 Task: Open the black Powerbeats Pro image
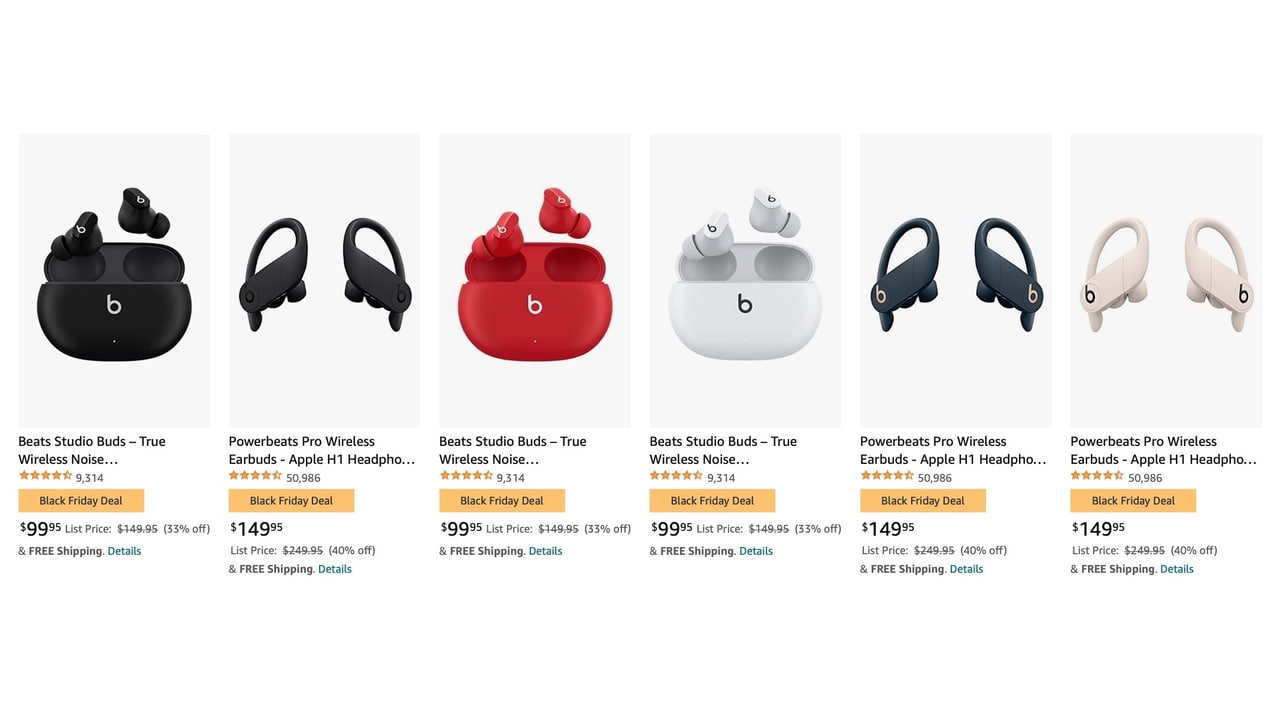(x=324, y=281)
